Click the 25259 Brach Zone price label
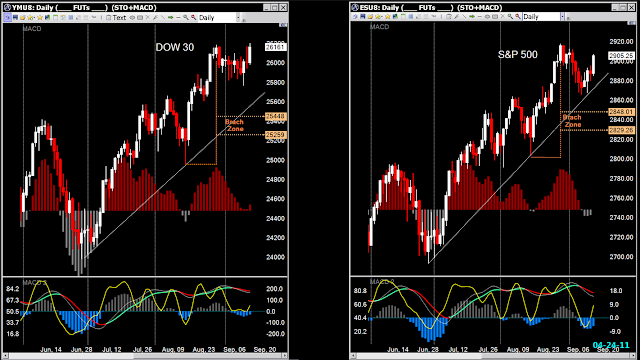Screen dimensions: 640x360 (276, 135)
